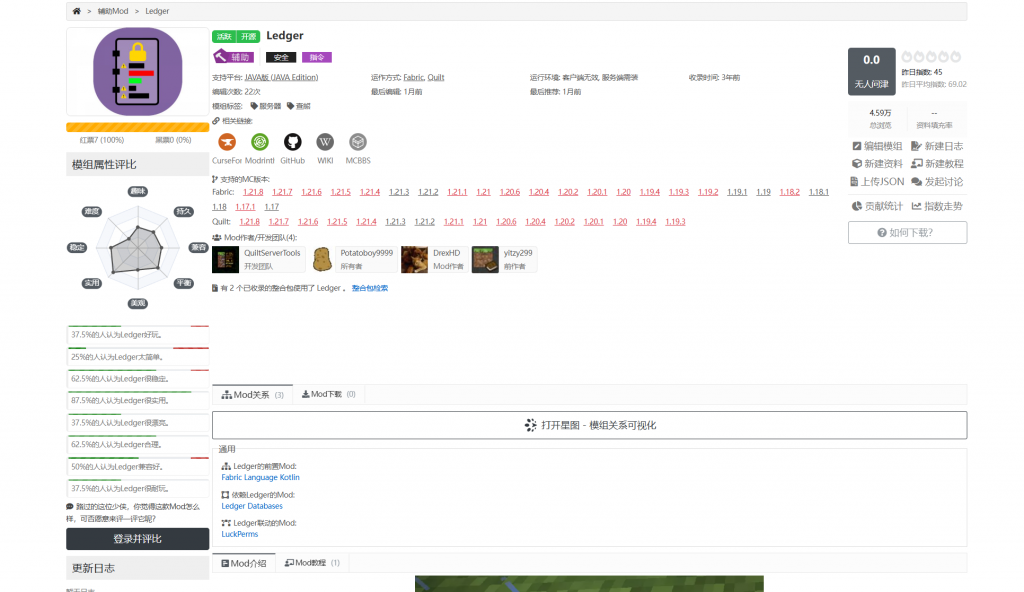This screenshot has width=1024, height=592.
Task: Open WIKI link icon
Action: 325,142
